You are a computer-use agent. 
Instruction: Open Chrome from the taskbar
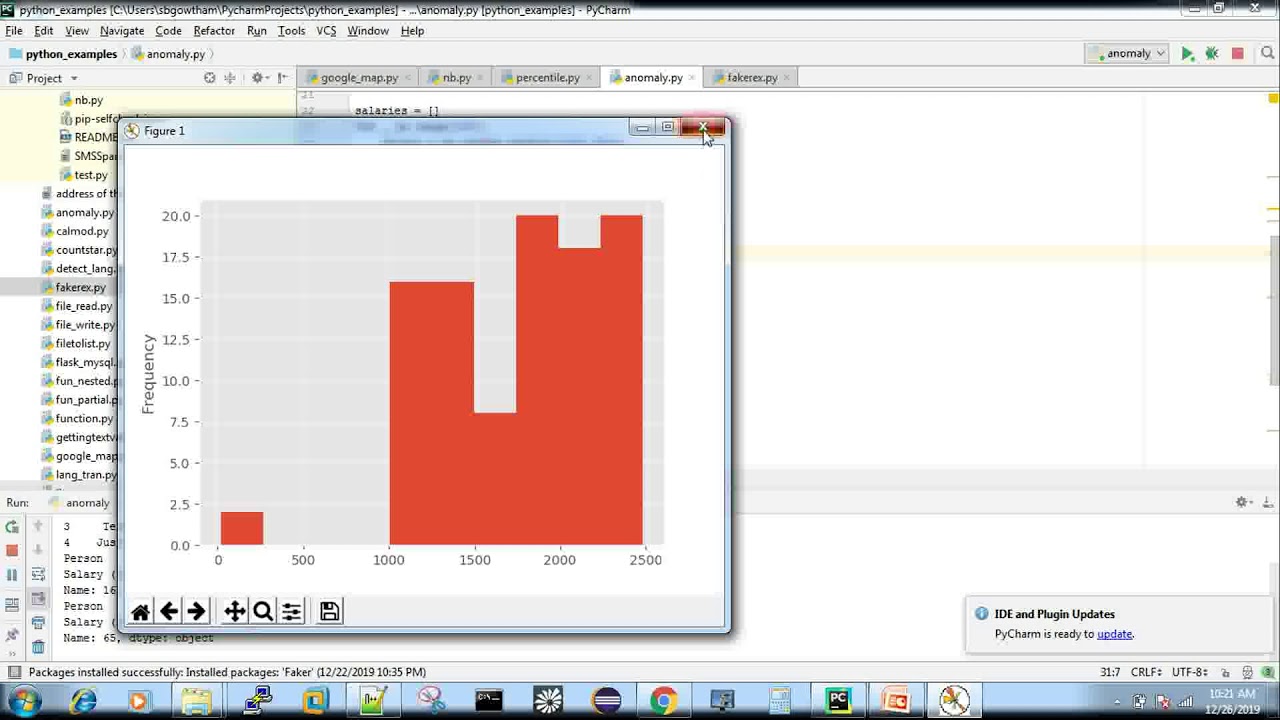(663, 701)
